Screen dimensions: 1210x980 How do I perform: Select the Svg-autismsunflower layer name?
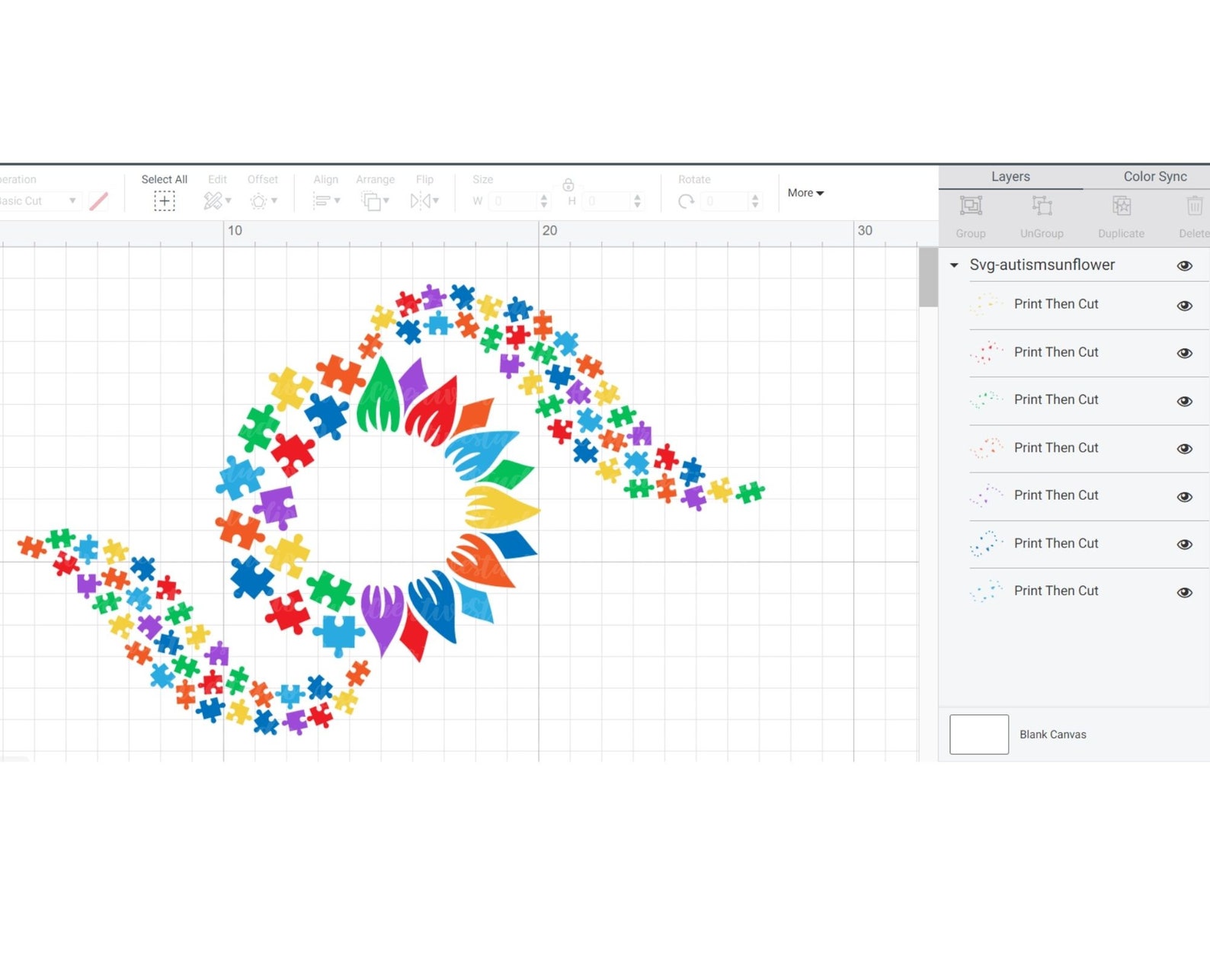tap(1042, 265)
